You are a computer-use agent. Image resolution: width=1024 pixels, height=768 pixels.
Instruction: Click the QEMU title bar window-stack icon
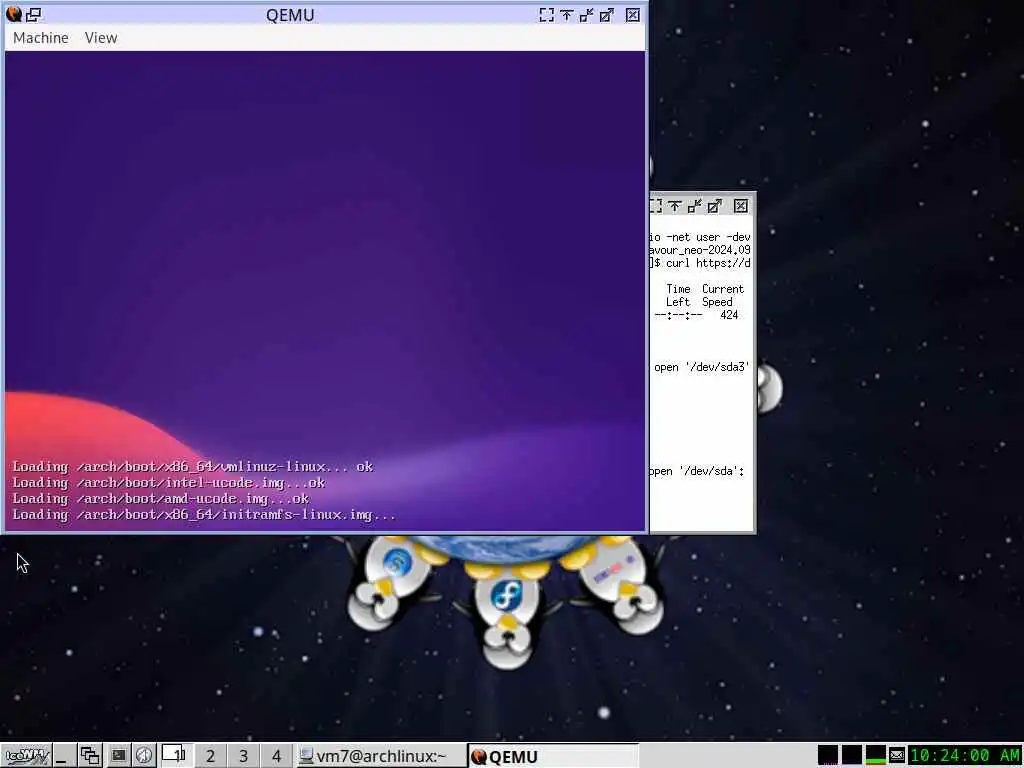(x=33, y=14)
